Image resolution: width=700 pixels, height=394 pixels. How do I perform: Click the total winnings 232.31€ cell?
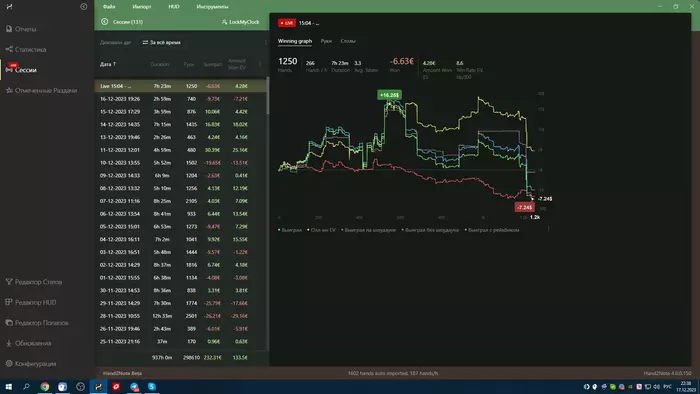tap(212, 357)
